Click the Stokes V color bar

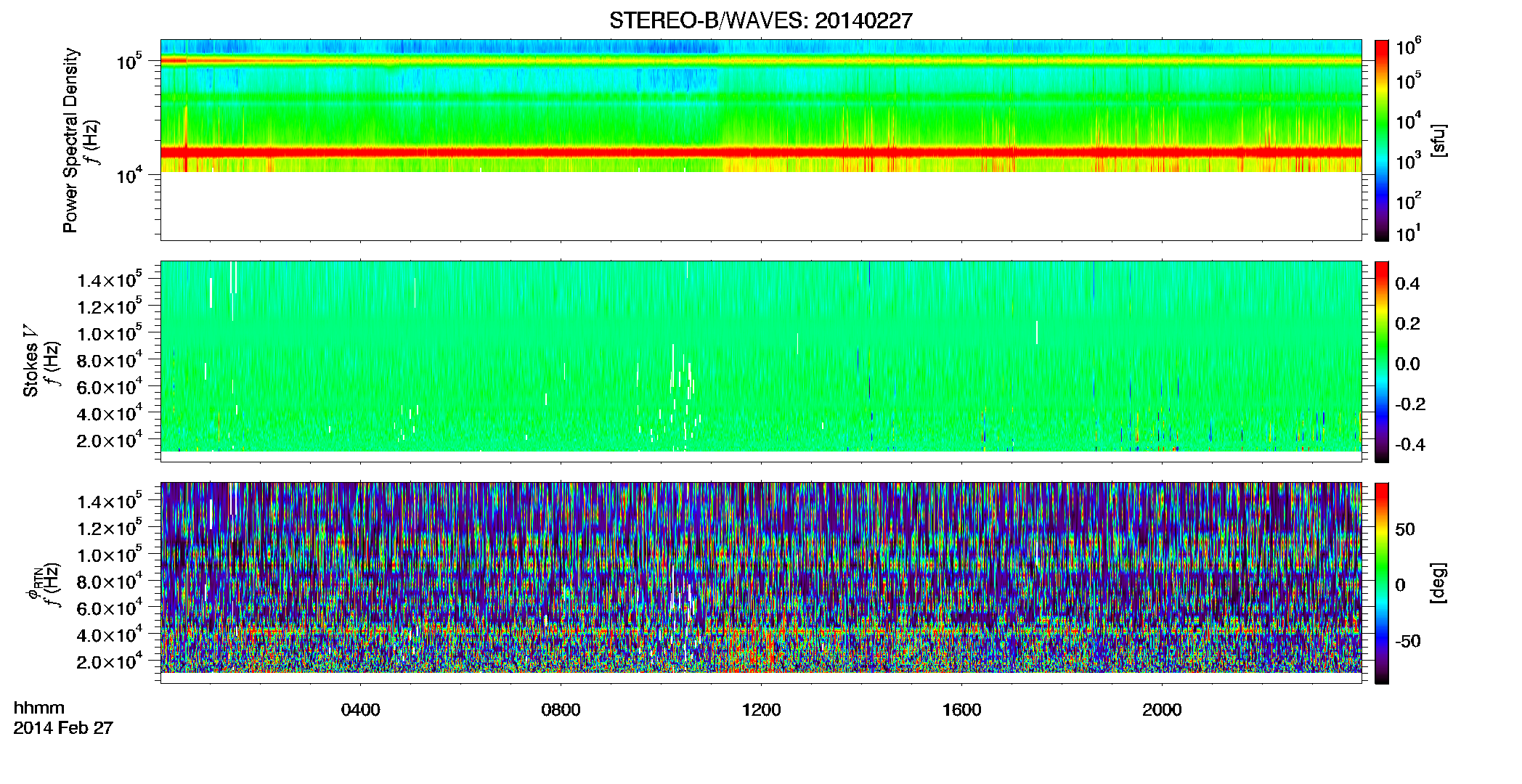[1382, 362]
